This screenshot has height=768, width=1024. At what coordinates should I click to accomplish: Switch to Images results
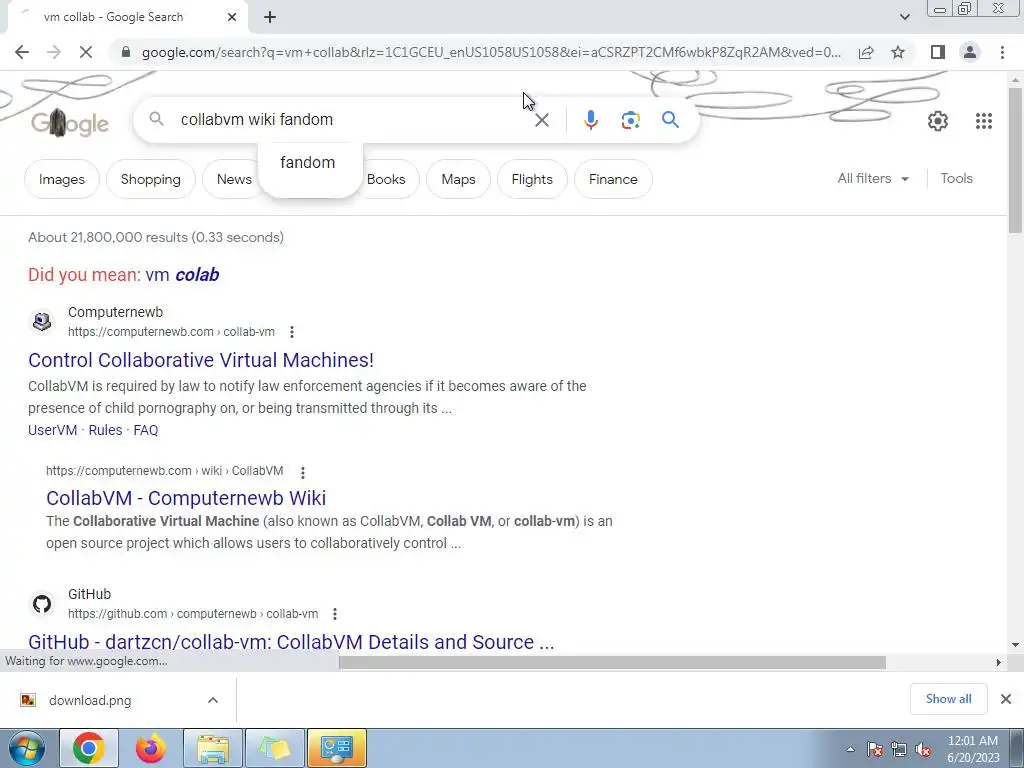coord(61,179)
